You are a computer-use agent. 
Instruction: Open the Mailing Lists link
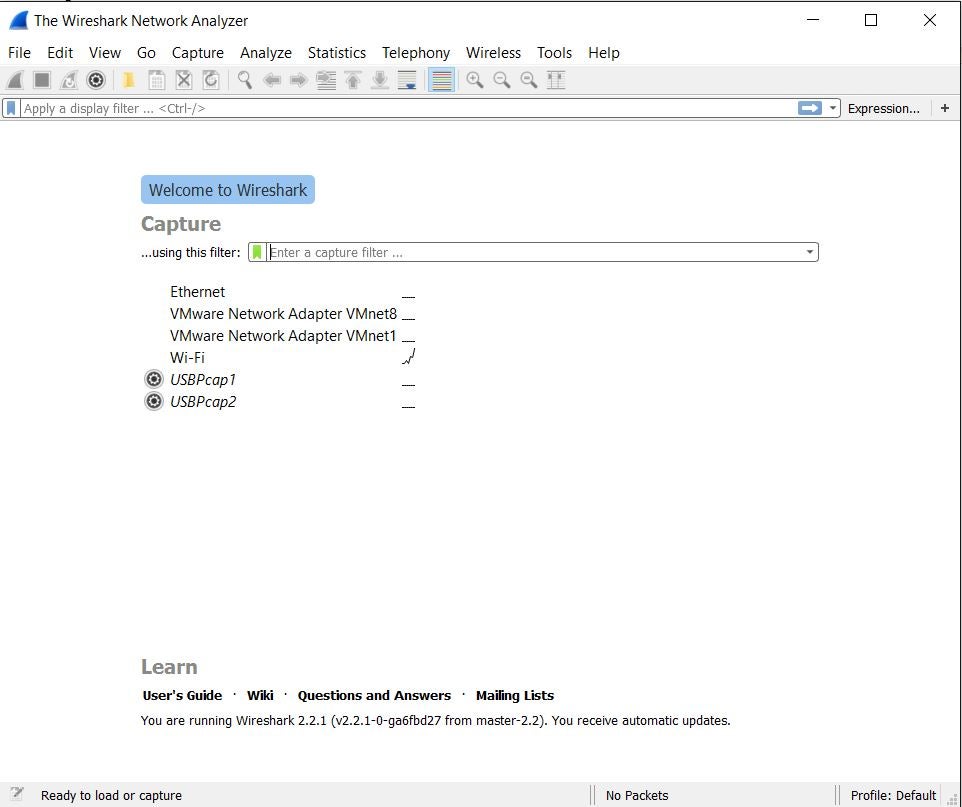point(515,696)
